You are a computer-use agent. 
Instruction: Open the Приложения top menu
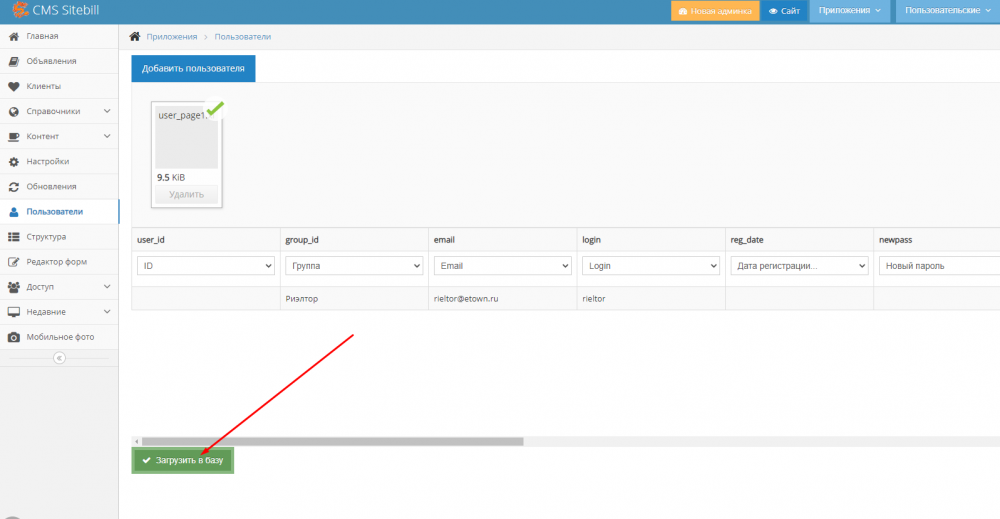coord(849,11)
